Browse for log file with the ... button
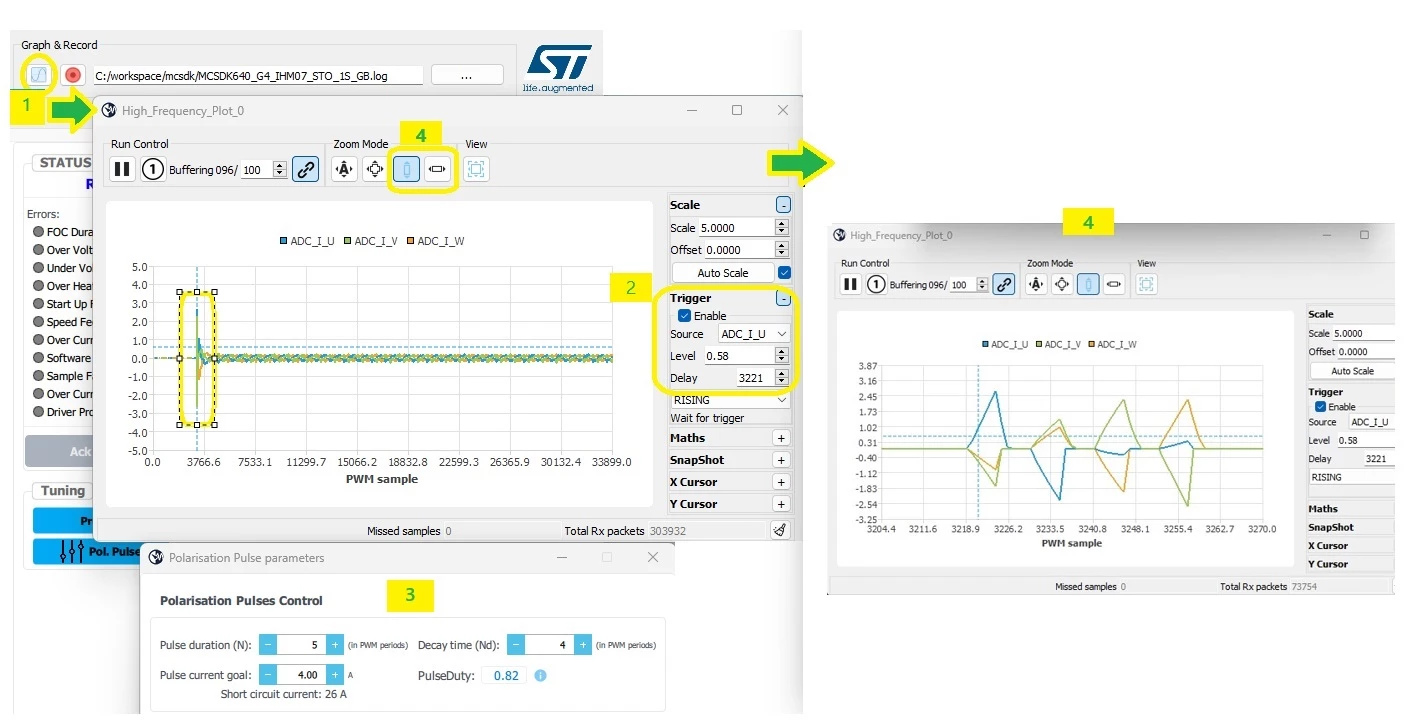1412x727 pixels. [x=467, y=75]
